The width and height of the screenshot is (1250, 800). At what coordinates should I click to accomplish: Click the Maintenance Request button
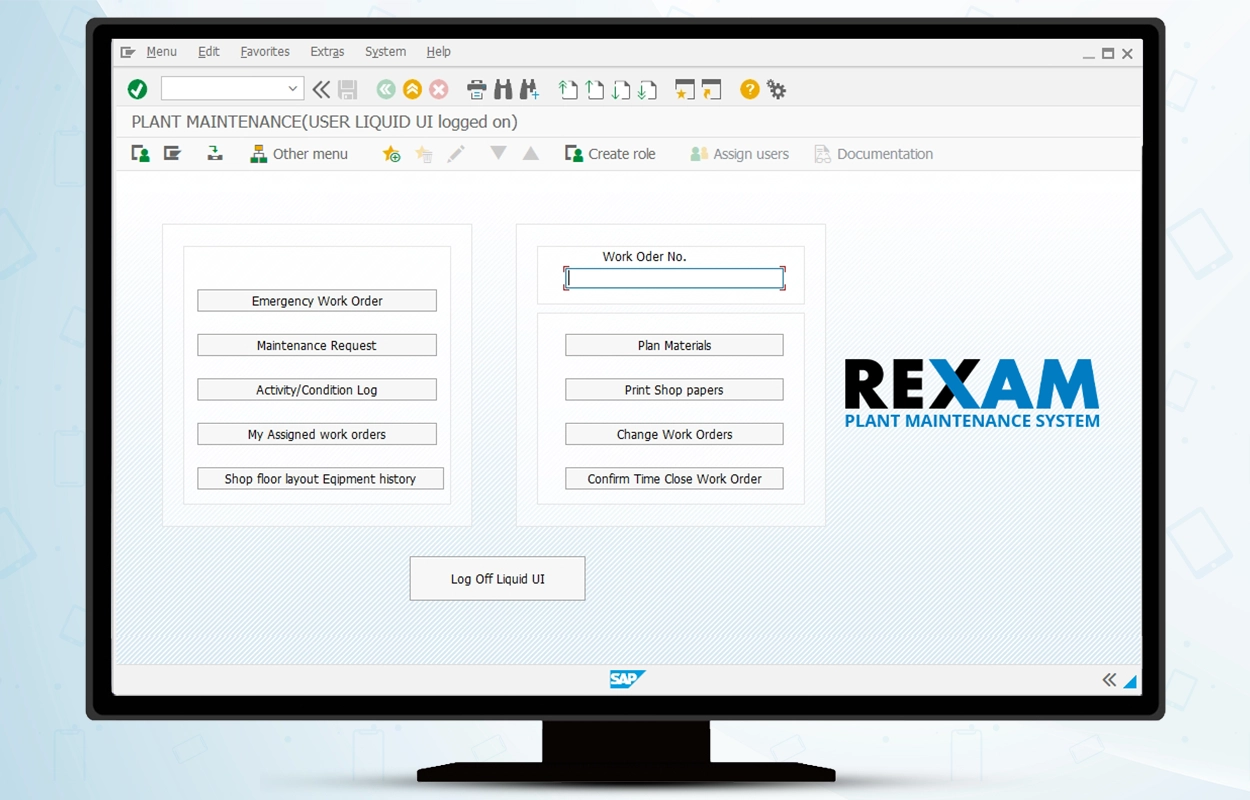pyautogui.click(x=317, y=345)
